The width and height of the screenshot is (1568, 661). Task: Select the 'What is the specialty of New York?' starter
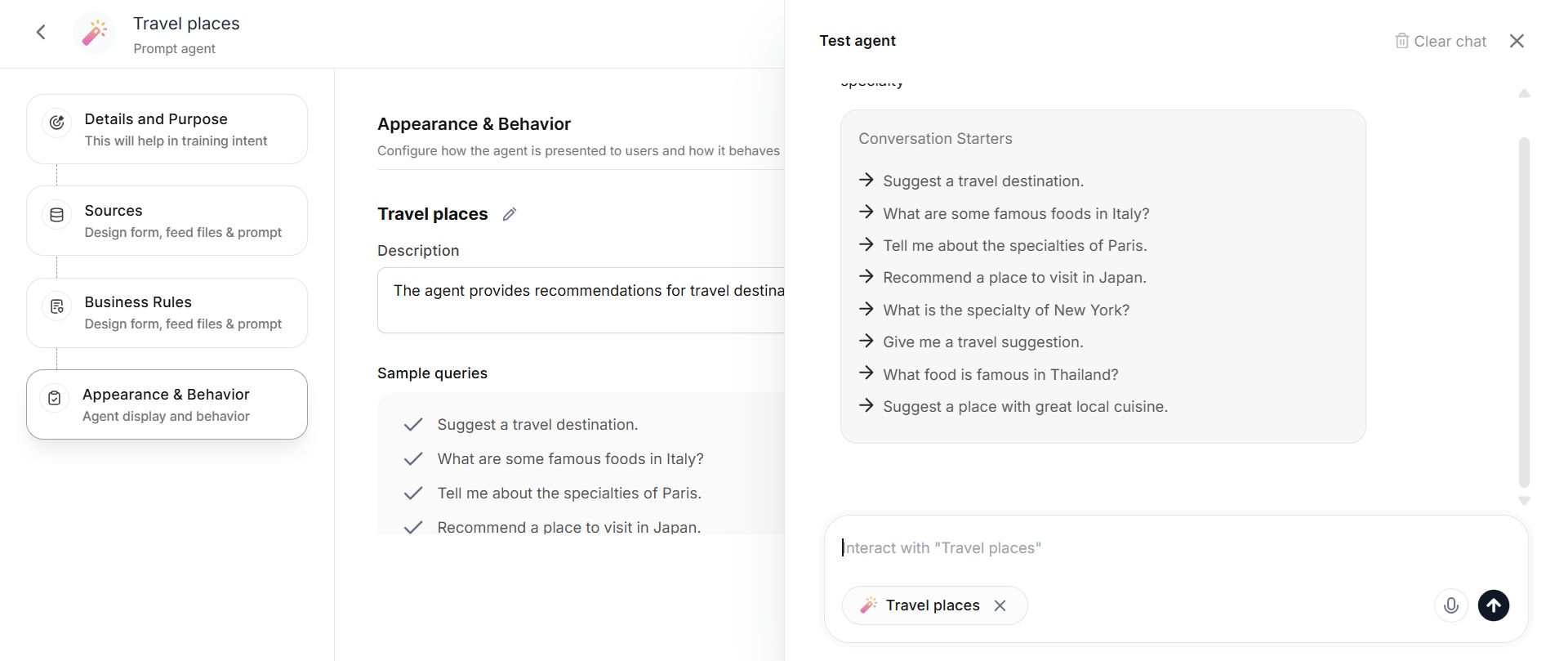click(x=1005, y=310)
